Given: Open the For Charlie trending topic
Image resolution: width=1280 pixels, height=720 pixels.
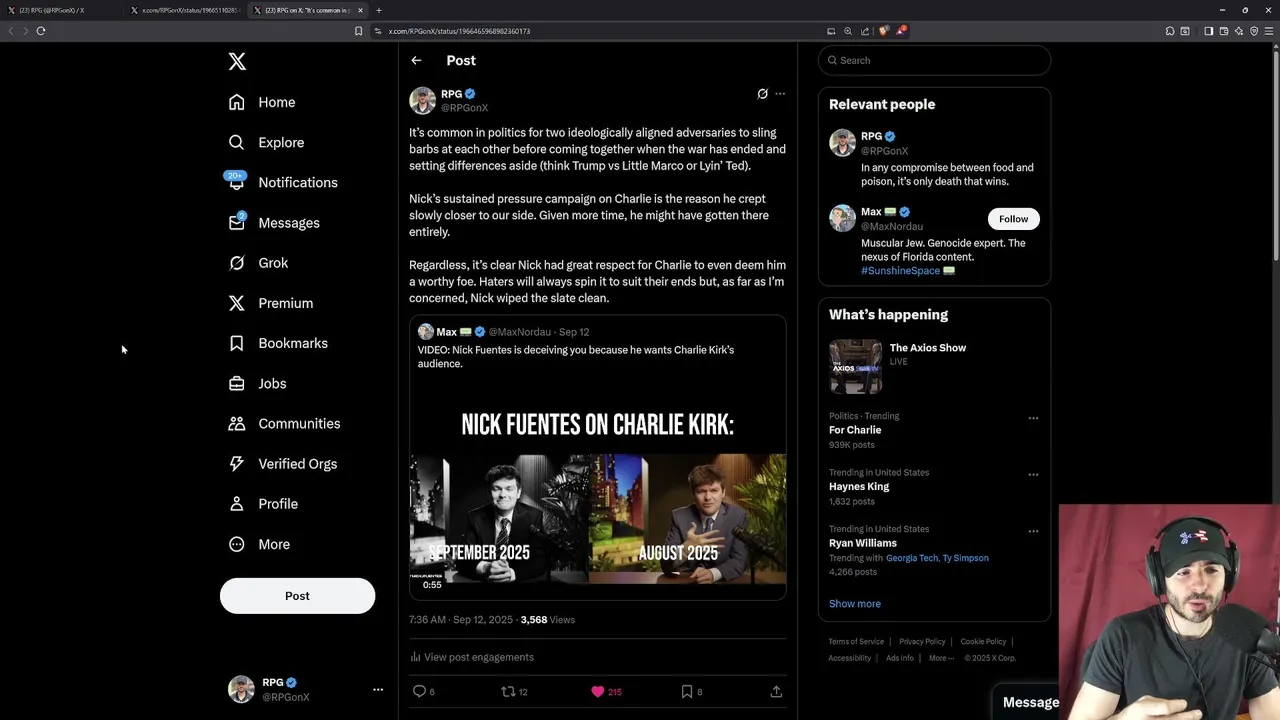Looking at the screenshot, I should [x=855, y=430].
